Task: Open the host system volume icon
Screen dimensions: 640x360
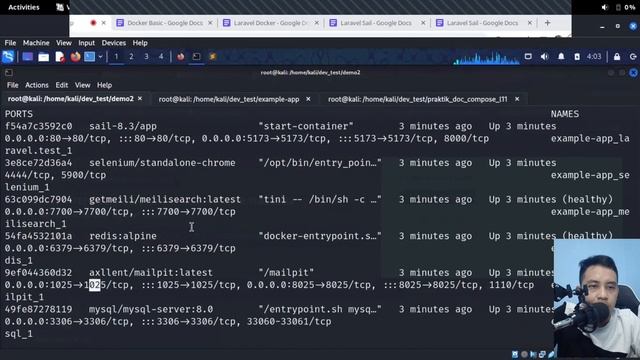Action: pyautogui.click(x=604, y=7)
